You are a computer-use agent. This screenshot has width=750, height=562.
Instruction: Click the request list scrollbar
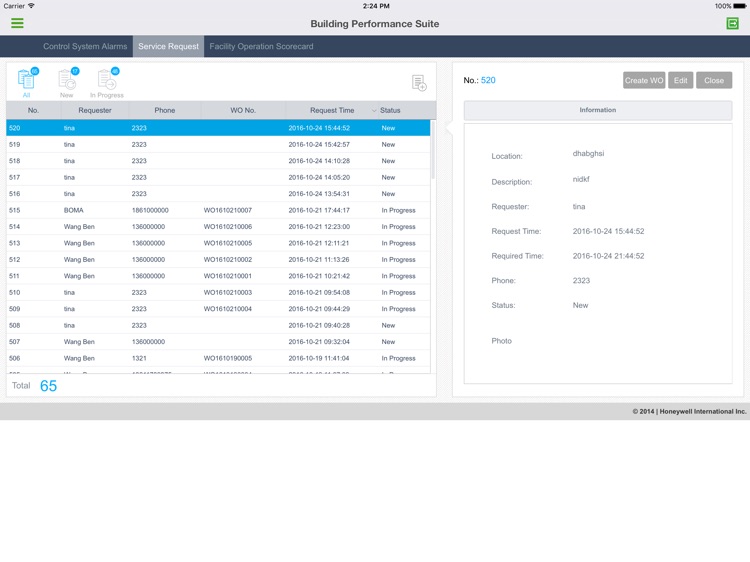[x=433, y=150]
